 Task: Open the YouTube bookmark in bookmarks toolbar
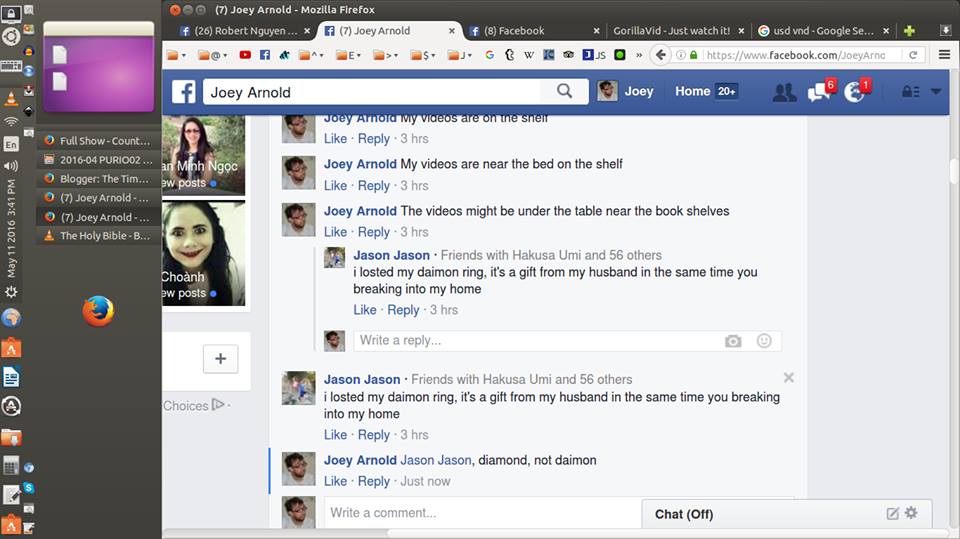pos(245,55)
